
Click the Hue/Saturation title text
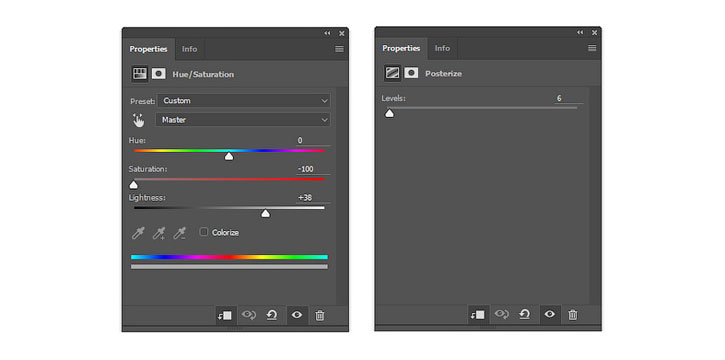point(203,74)
